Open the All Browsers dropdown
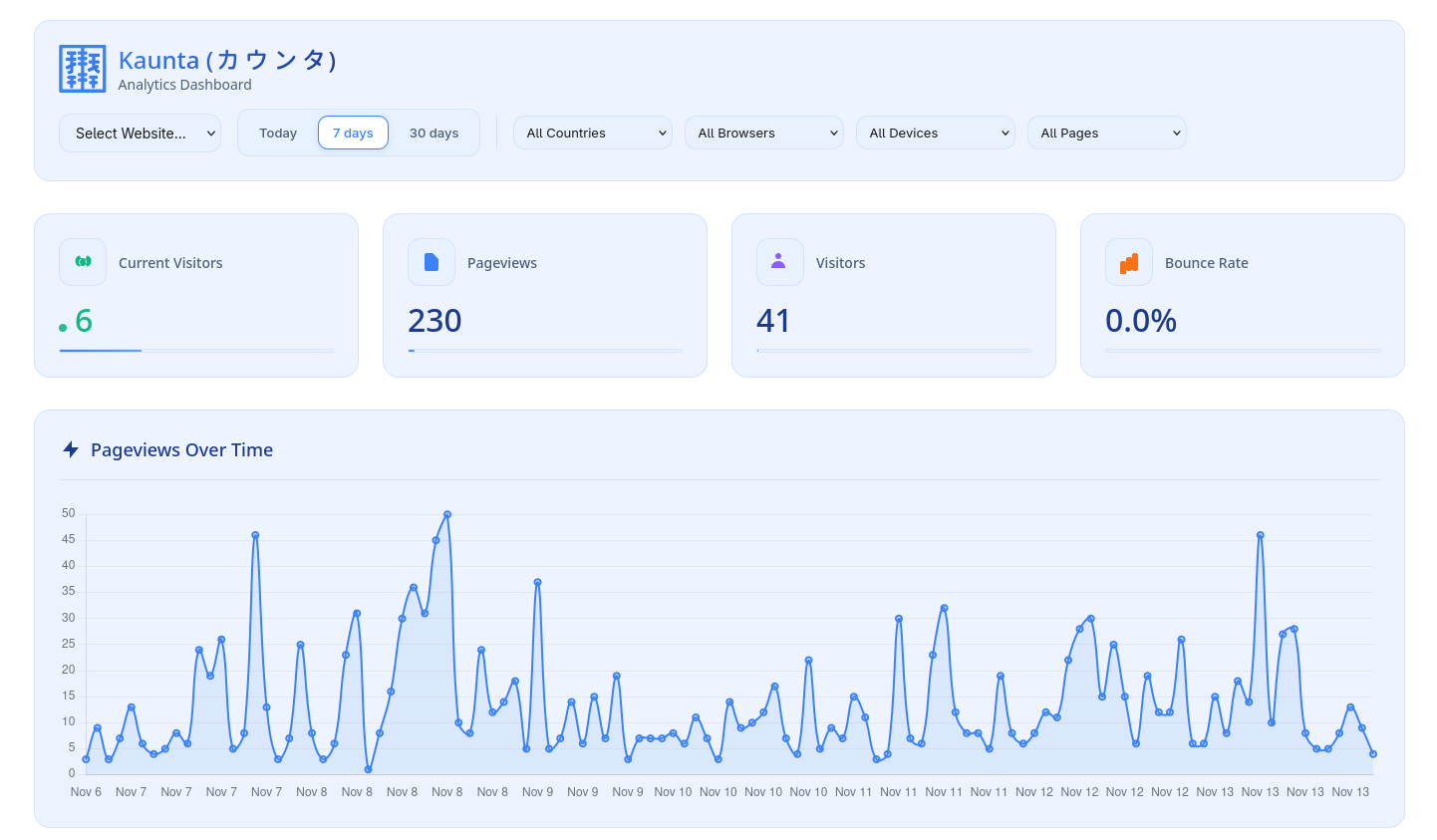 point(763,133)
